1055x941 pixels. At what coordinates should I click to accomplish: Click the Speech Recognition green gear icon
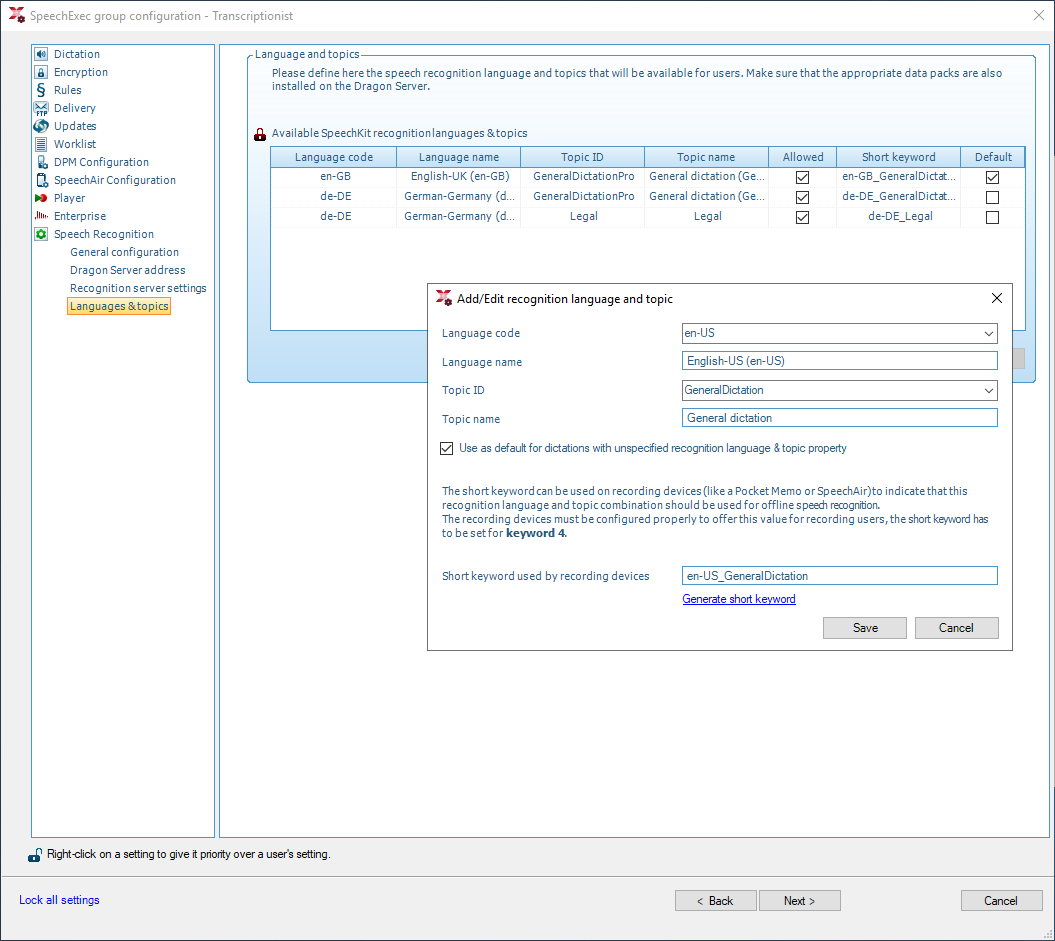pyautogui.click(x=41, y=234)
